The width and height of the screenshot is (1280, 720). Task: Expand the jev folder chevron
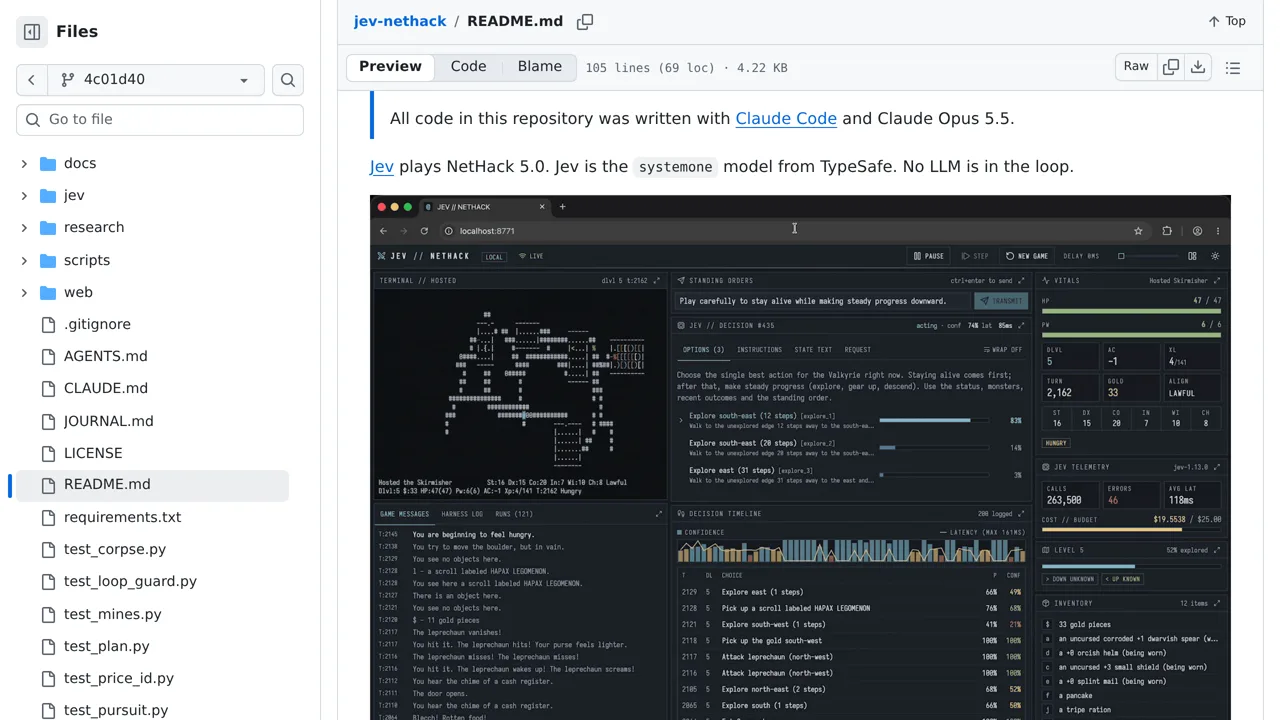click(24, 196)
